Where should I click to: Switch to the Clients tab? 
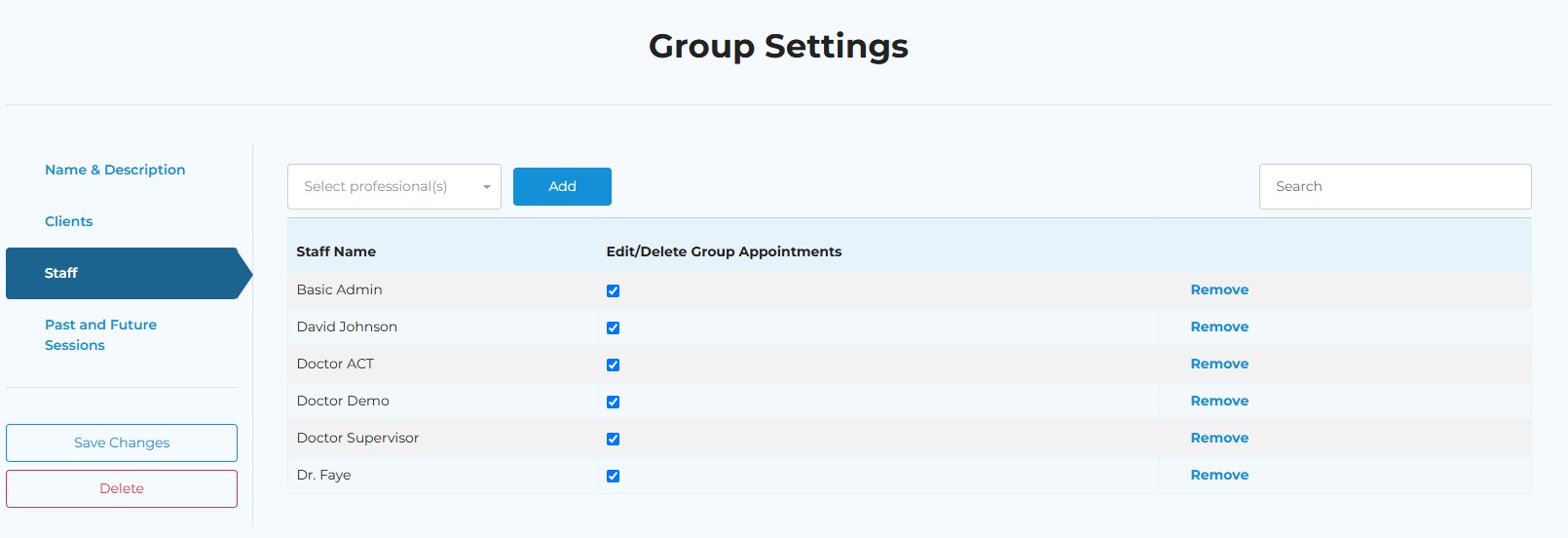pos(69,221)
